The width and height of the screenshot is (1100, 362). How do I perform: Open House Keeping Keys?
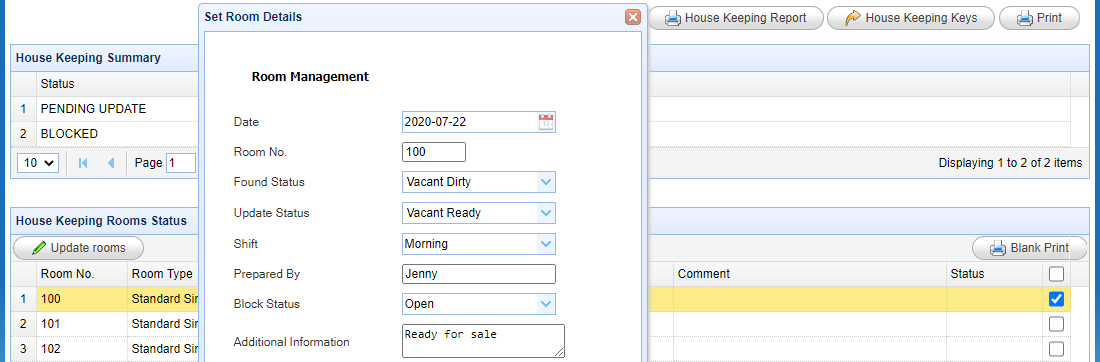coord(911,18)
